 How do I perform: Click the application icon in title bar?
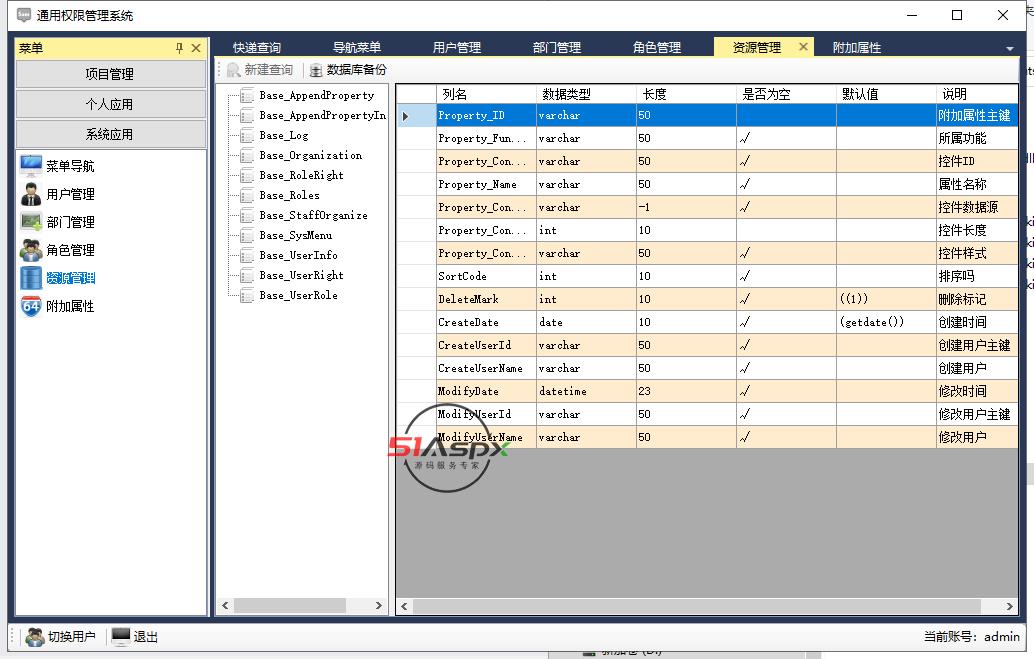[x=24, y=15]
